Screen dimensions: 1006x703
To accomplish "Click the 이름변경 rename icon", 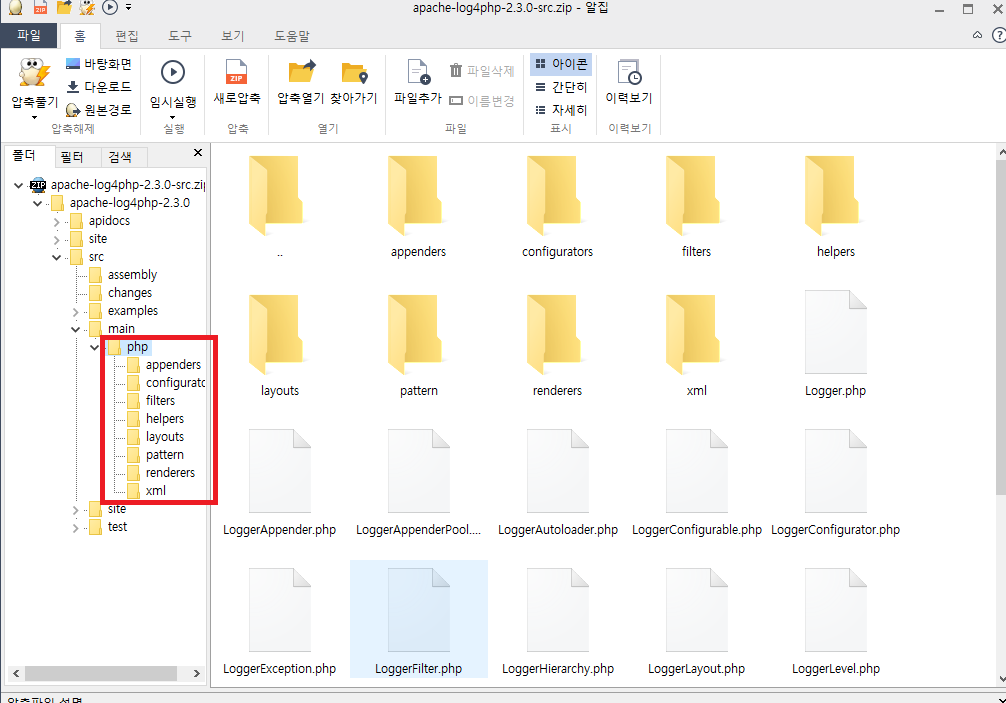I will click(456, 100).
